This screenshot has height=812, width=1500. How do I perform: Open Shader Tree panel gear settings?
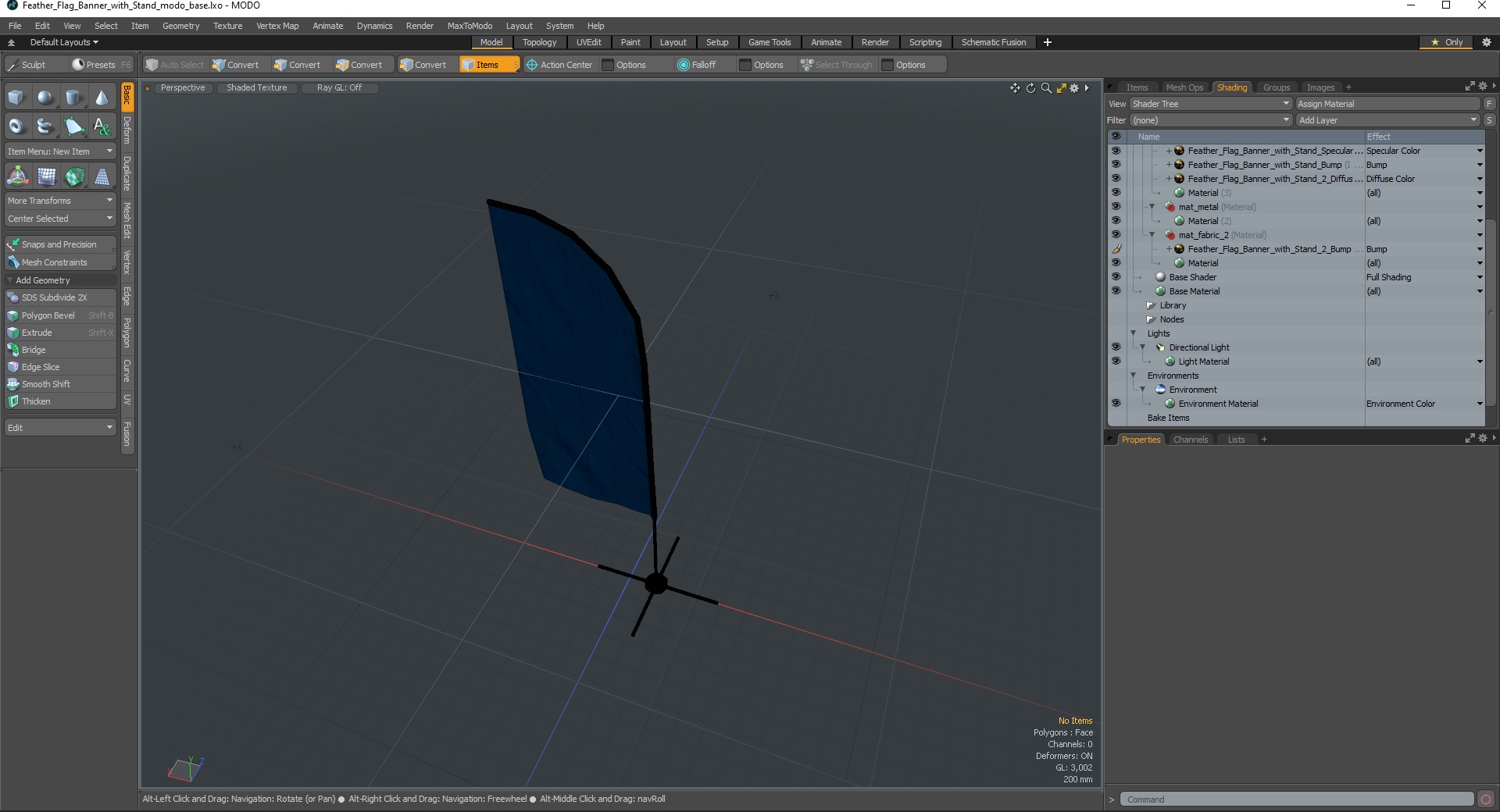[x=1482, y=86]
